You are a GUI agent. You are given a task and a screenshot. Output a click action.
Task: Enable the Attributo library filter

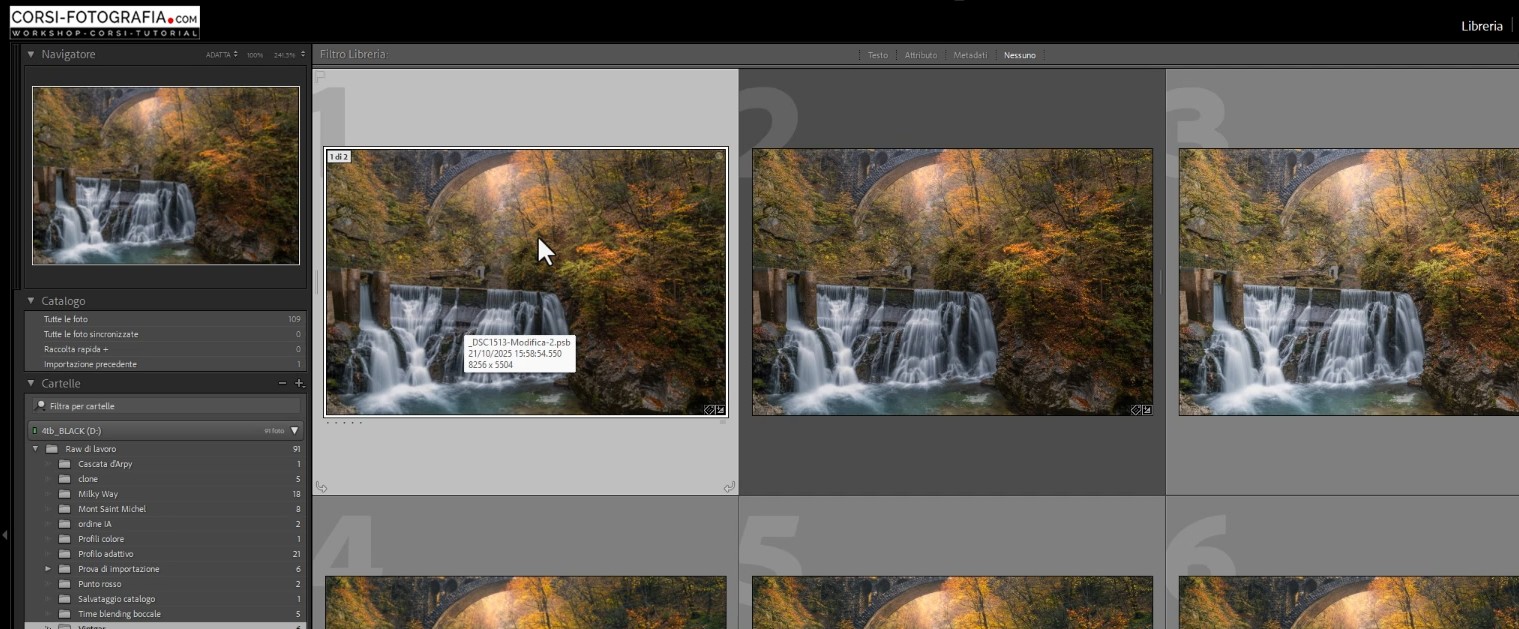pos(920,55)
